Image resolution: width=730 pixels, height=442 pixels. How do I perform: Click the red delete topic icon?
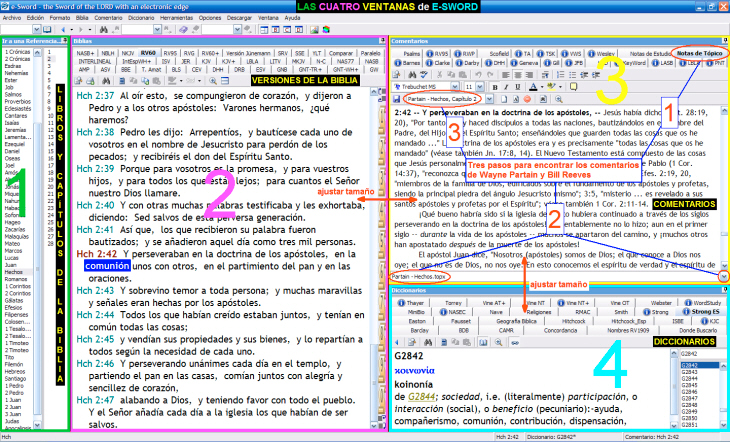(x=527, y=99)
